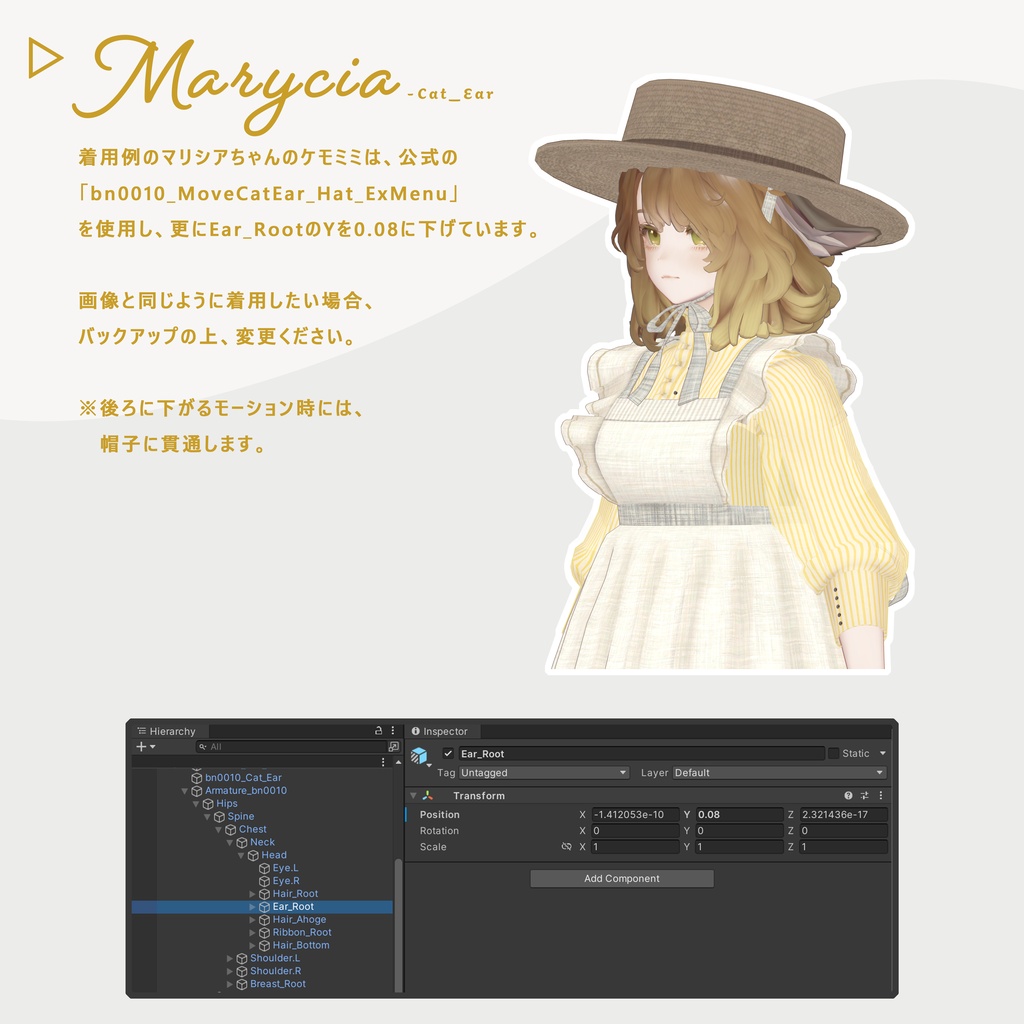Click the Hierarchy vertical scrollbar thumb
This screenshot has height=1024, width=1024.
(398, 925)
